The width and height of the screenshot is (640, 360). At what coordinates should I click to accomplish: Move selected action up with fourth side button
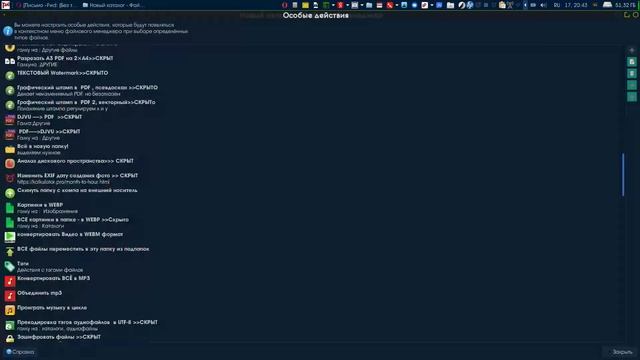click(x=631, y=85)
